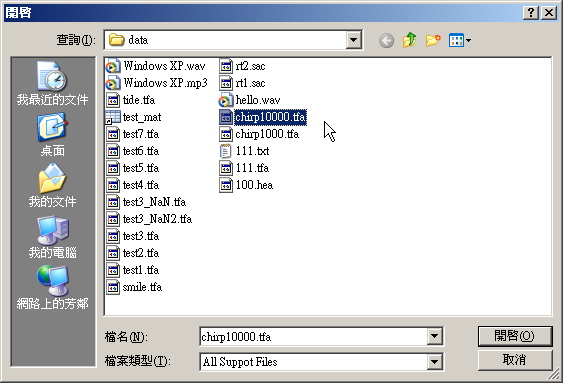Image resolution: width=563 pixels, height=383 pixels.
Task: Select the file name 111.tfa
Action: (252, 168)
